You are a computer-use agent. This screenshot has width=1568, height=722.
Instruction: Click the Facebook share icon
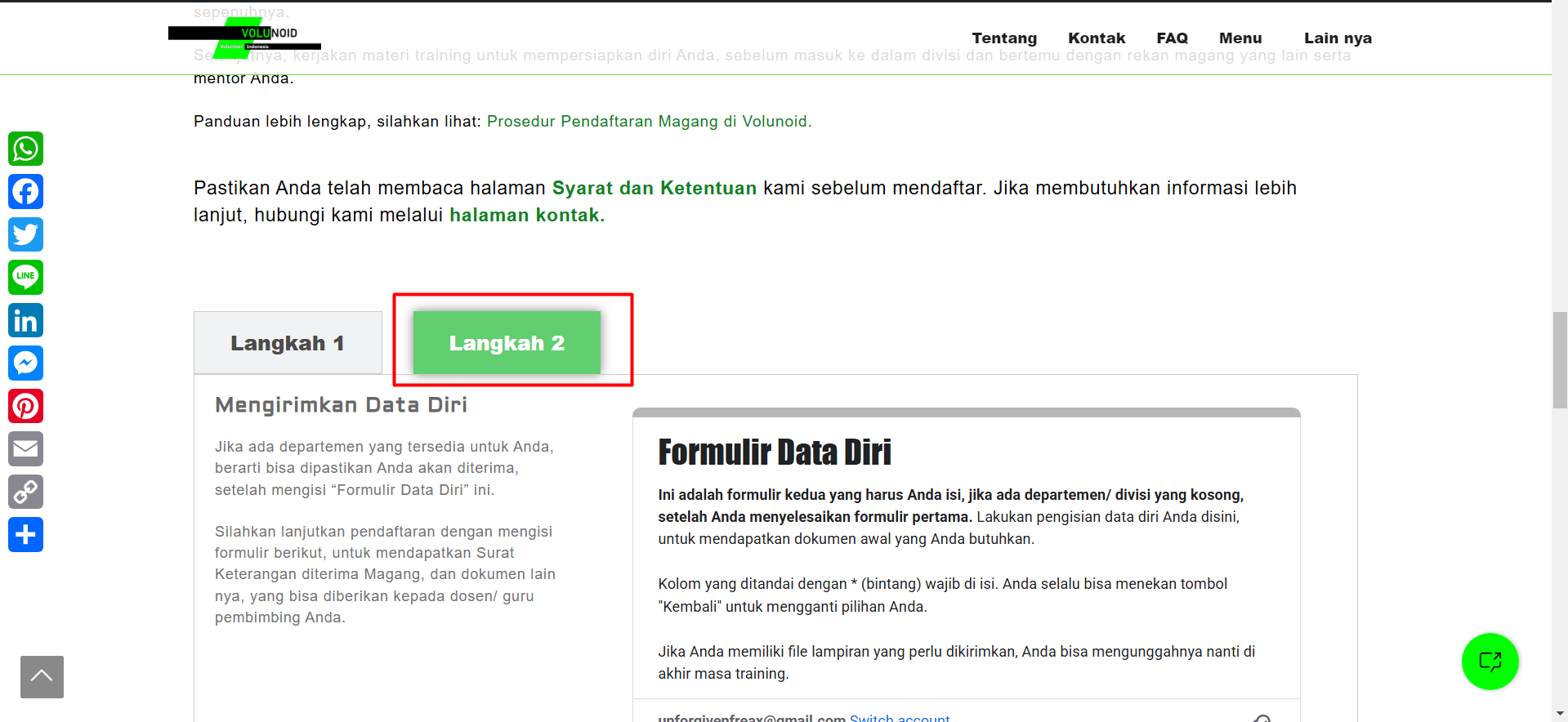(25, 192)
